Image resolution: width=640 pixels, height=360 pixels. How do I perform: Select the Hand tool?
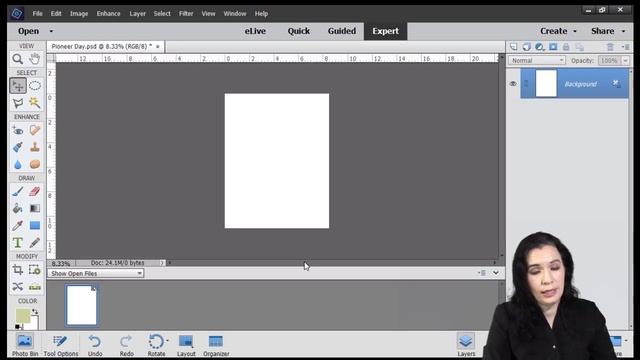[35, 59]
